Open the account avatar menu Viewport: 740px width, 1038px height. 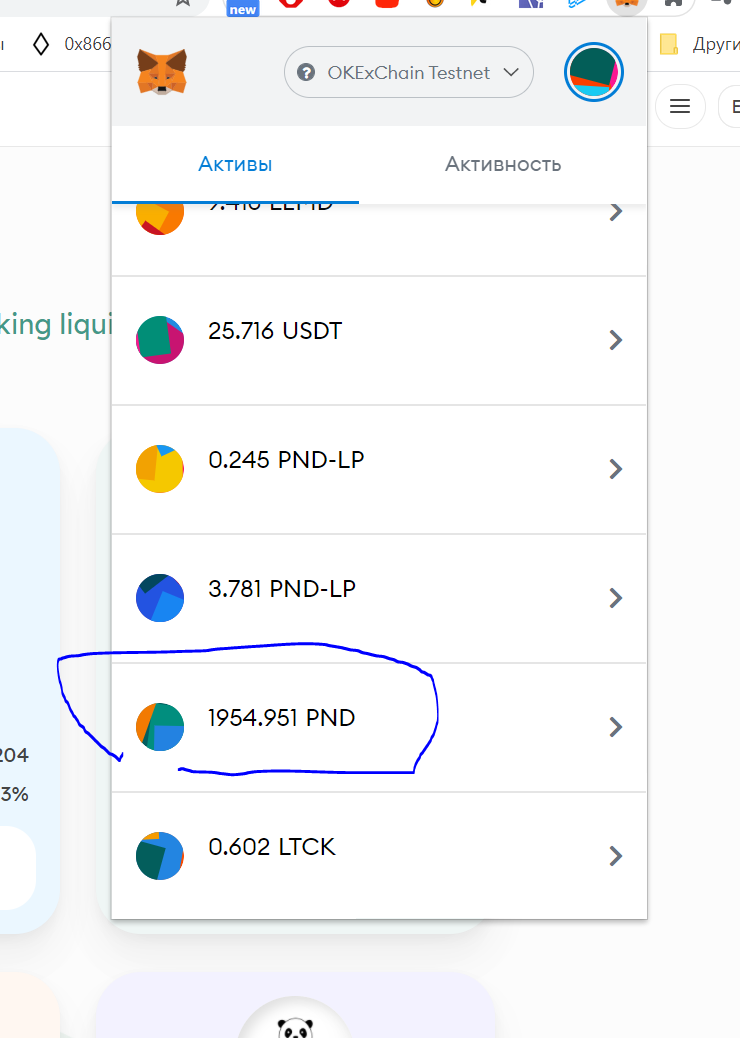(x=594, y=72)
